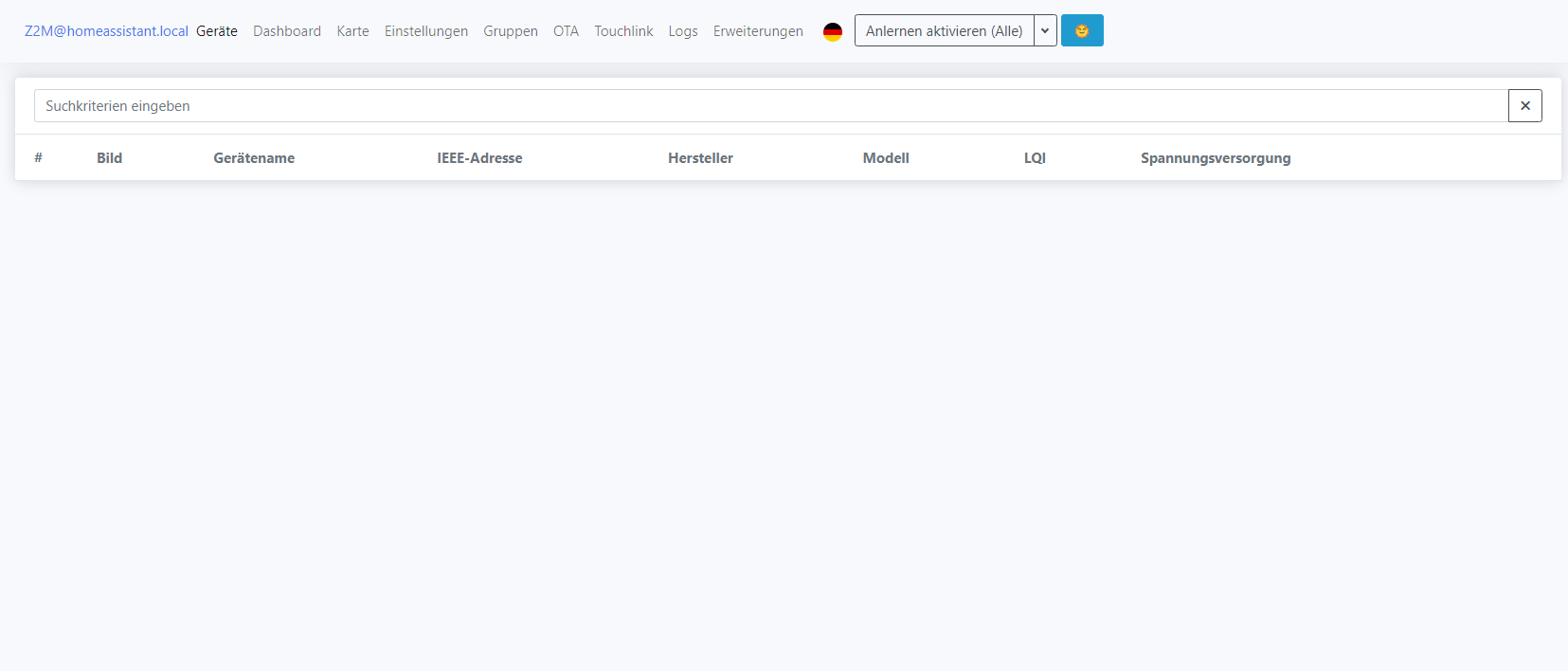The image size is (1568, 671).
Task: Expand the Anlernen aktivieren dropdown arrow
Action: click(1045, 30)
